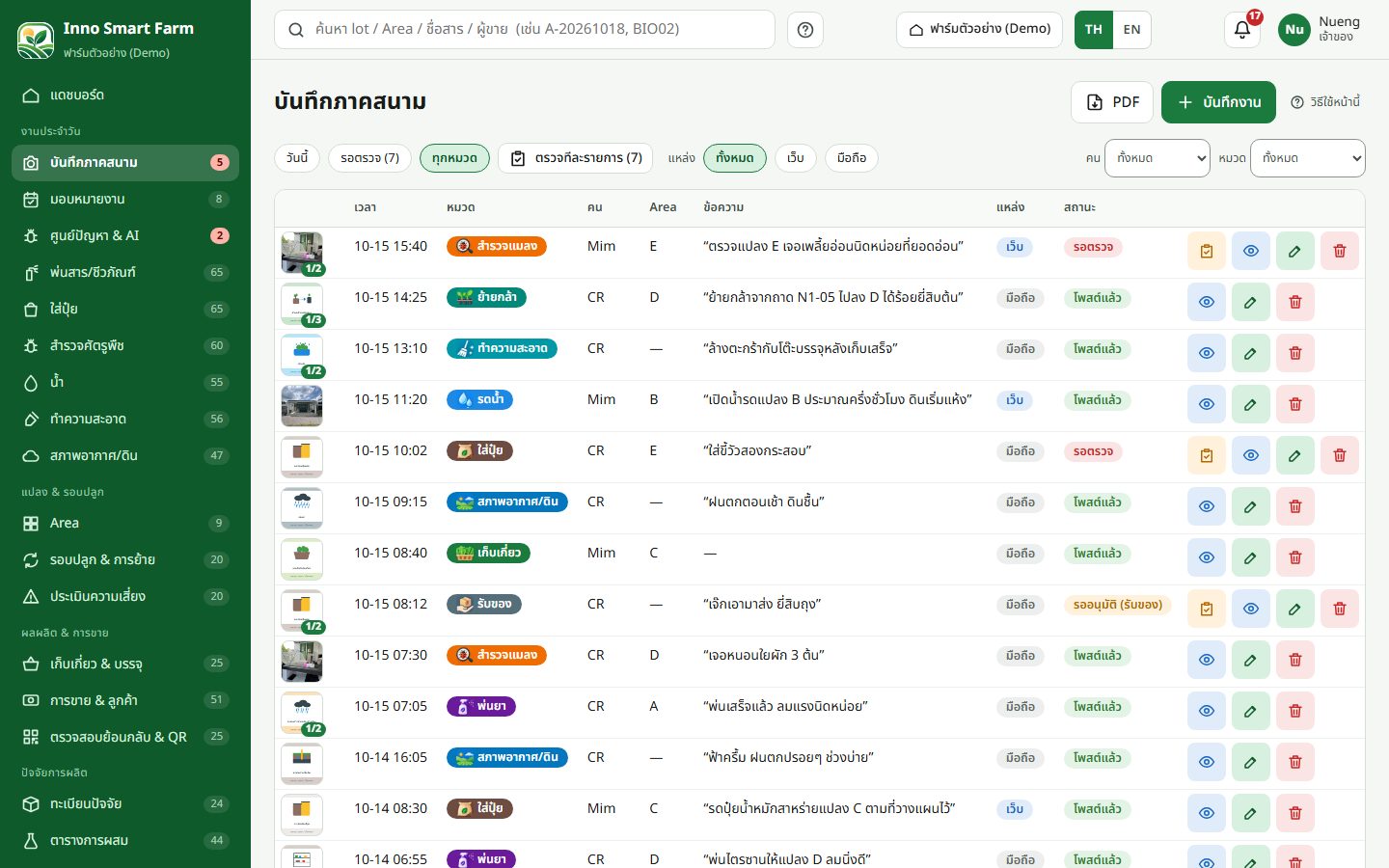Open ศูนย์ปัญหา & AI in sidebar
The height and width of the screenshot is (868, 1389).
(125, 235)
